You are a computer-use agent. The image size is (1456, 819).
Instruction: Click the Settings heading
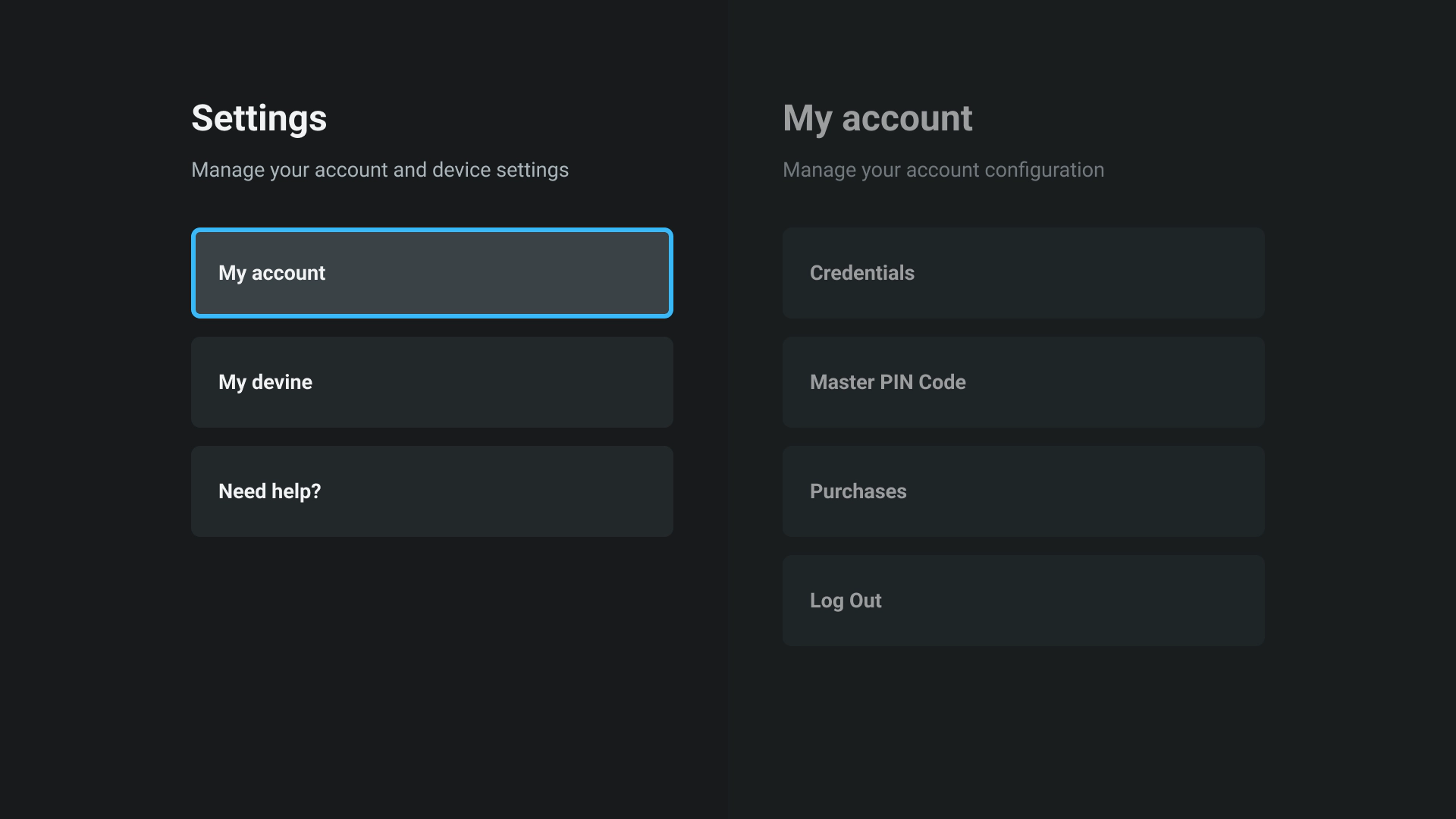pyautogui.click(x=259, y=118)
